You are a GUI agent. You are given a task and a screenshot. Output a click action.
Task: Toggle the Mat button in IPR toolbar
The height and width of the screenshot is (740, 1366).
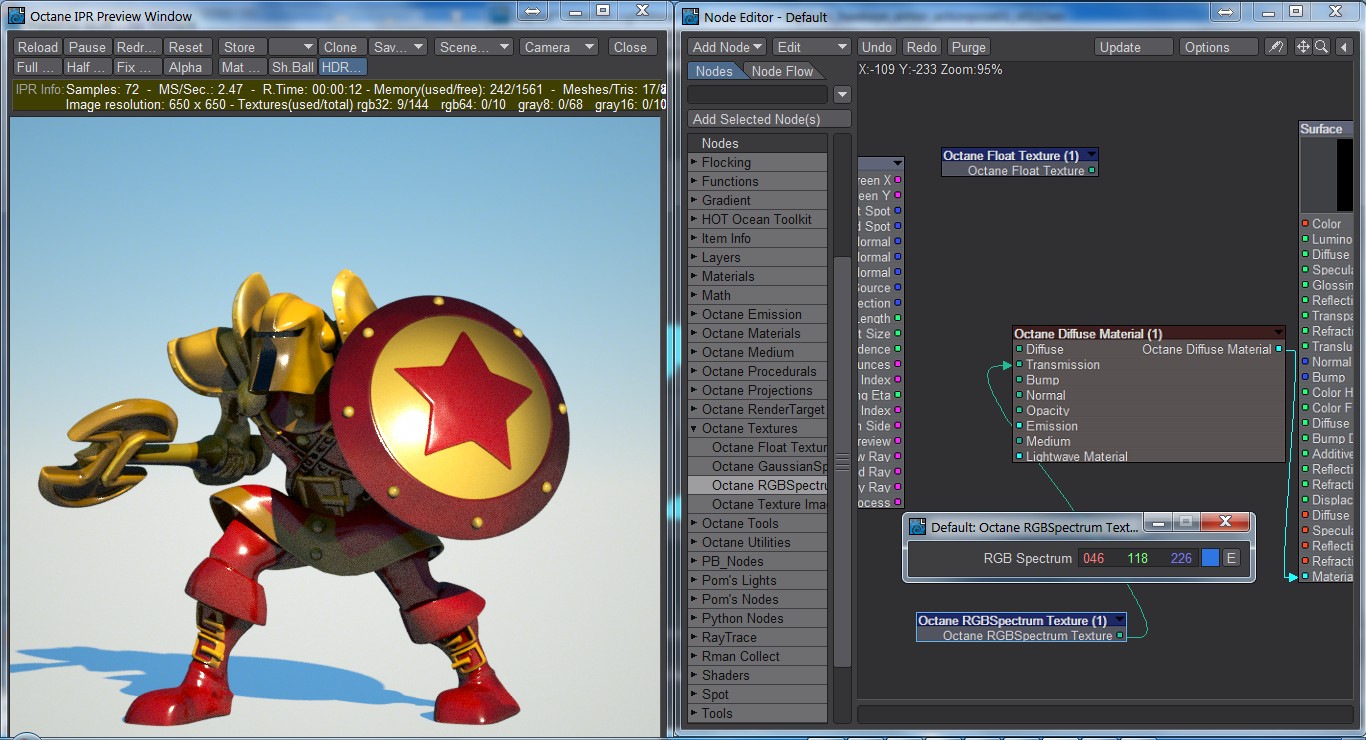(x=241, y=67)
